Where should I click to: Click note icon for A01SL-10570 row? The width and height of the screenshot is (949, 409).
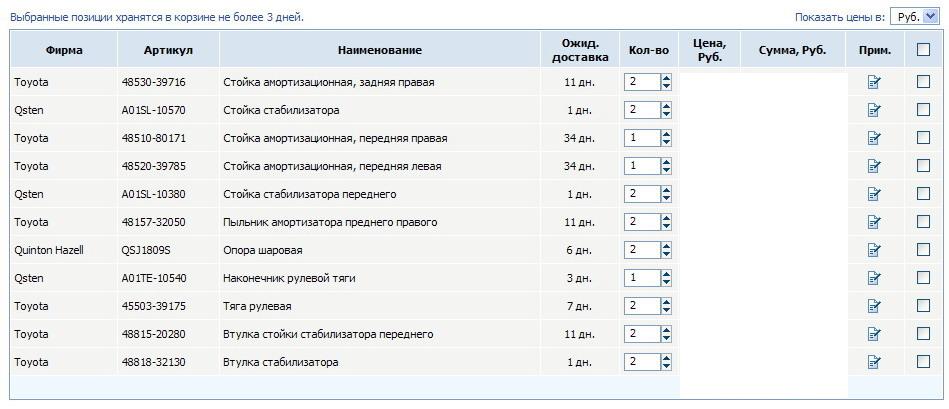[874, 110]
